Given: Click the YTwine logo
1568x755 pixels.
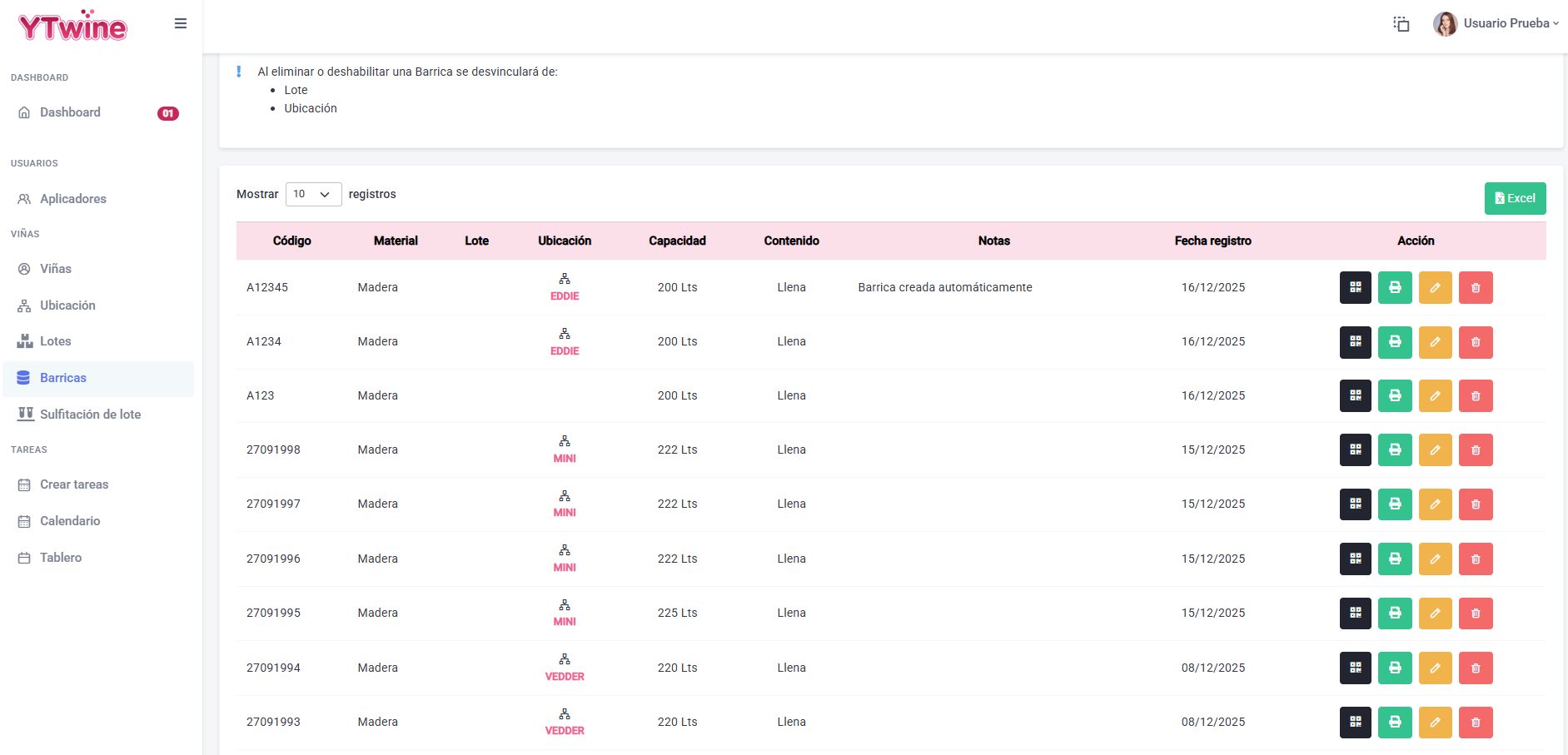Looking at the screenshot, I should pyautogui.click(x=72, y=26).
